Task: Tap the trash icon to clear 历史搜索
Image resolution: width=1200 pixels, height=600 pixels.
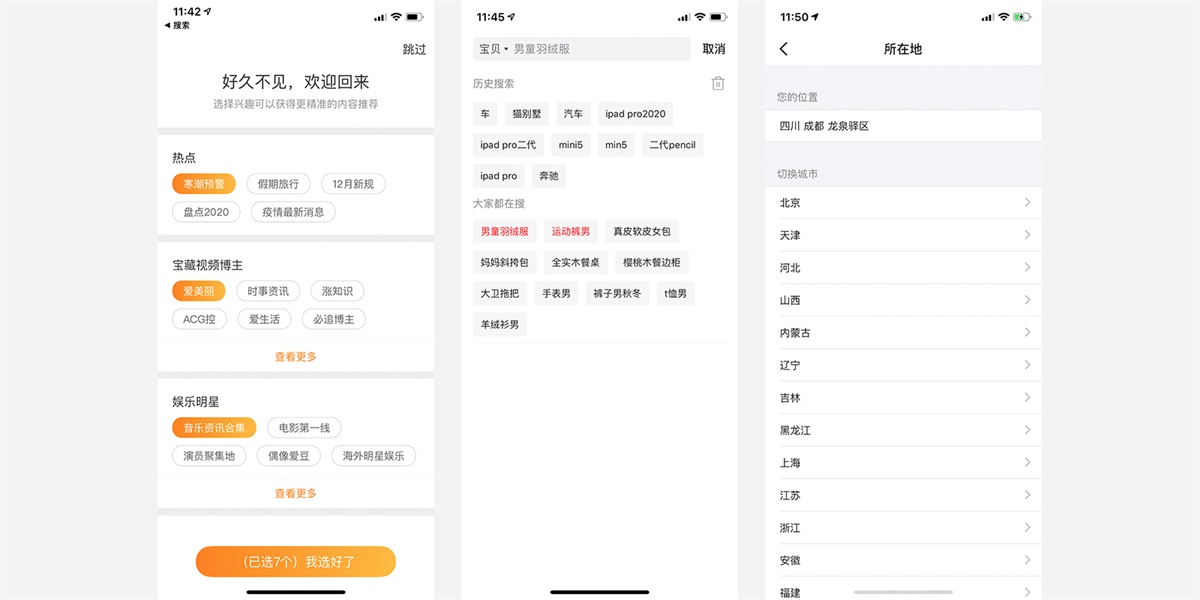Action: point(717,82)
